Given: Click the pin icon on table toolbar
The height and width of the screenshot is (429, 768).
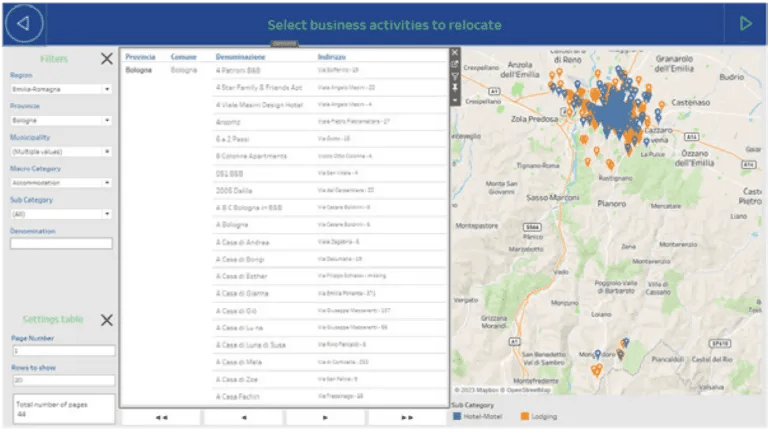Looking at the screenshot, I should coord(455,88).
